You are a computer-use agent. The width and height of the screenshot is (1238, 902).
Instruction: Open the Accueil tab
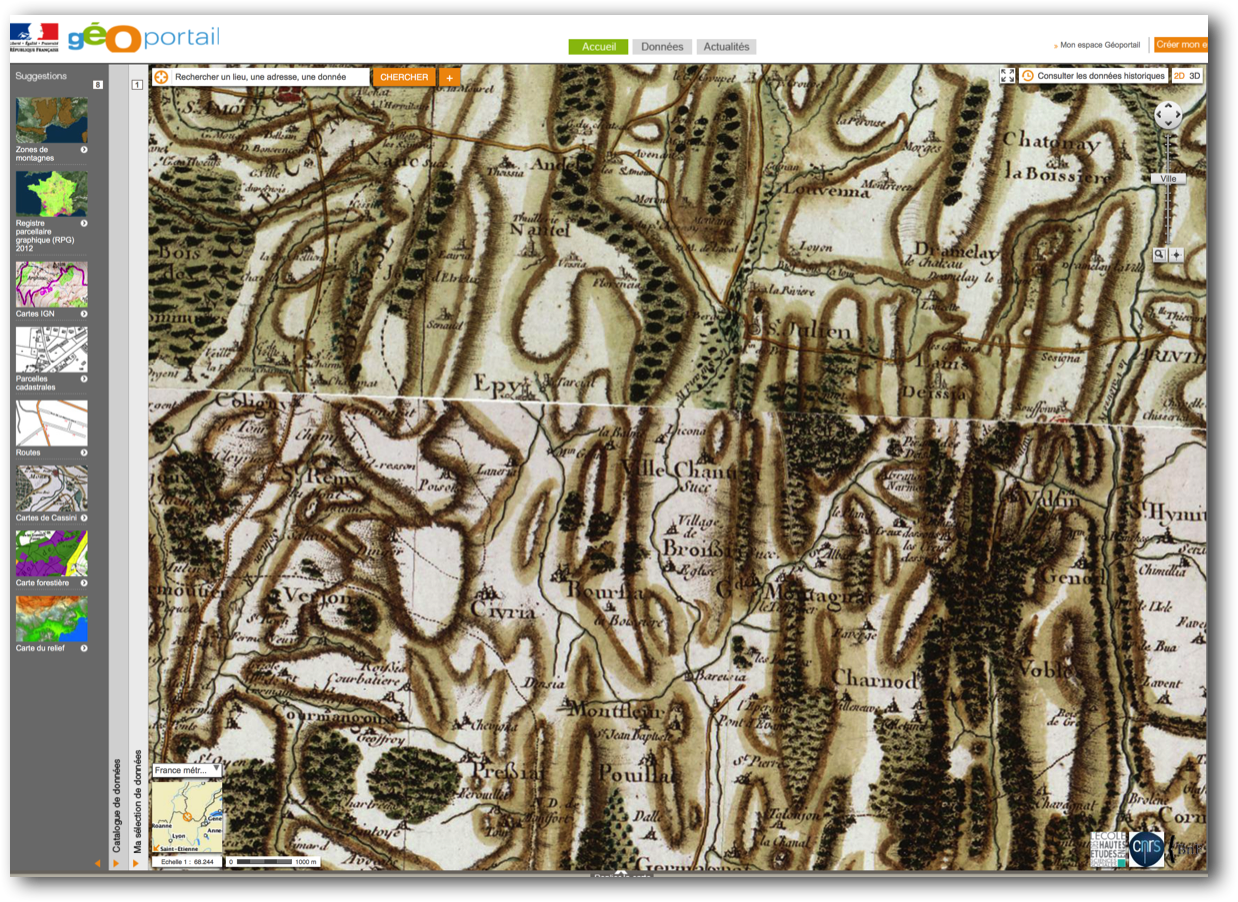click(598, 47)
